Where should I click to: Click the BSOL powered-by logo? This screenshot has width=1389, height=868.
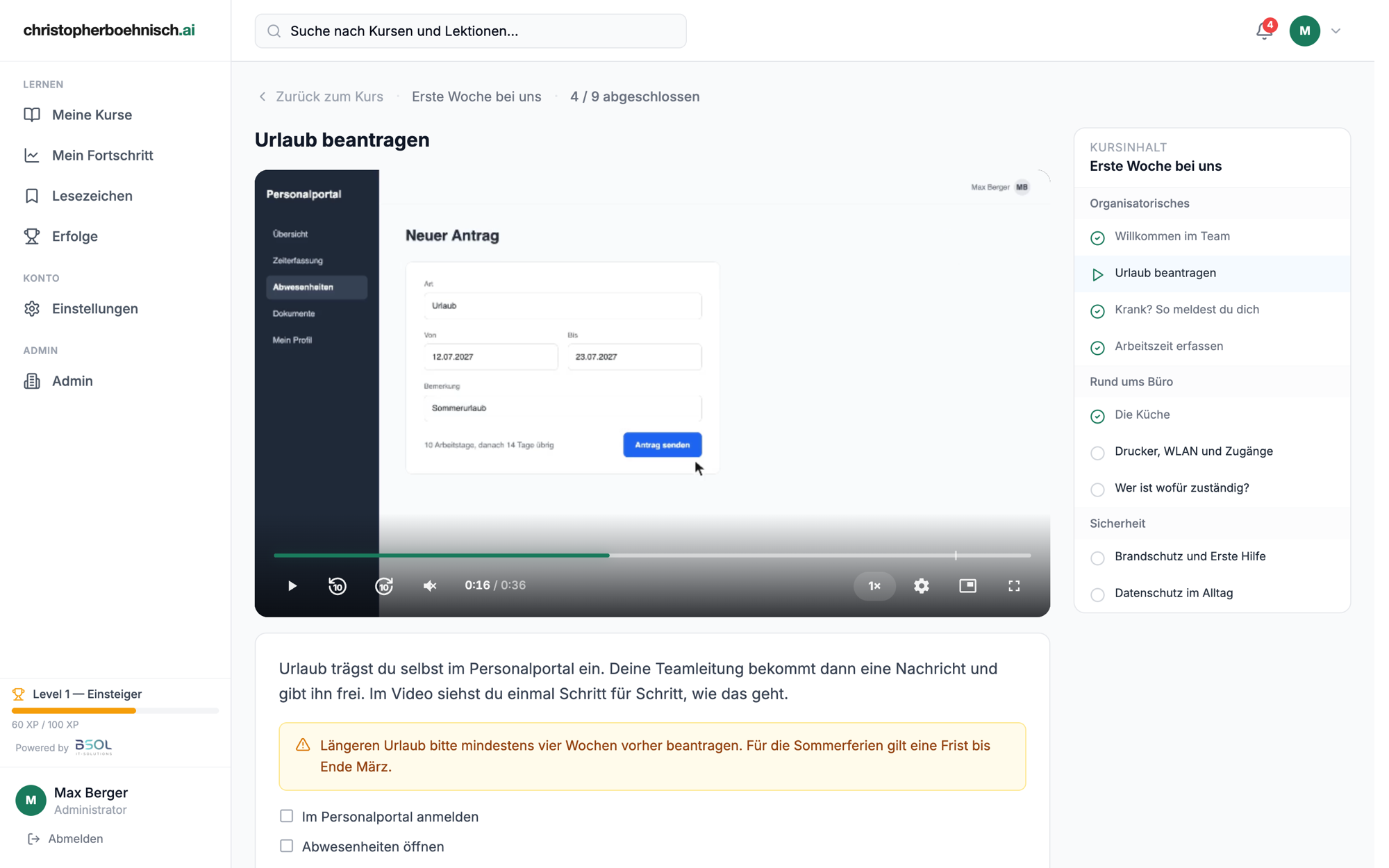click(94, 746)
